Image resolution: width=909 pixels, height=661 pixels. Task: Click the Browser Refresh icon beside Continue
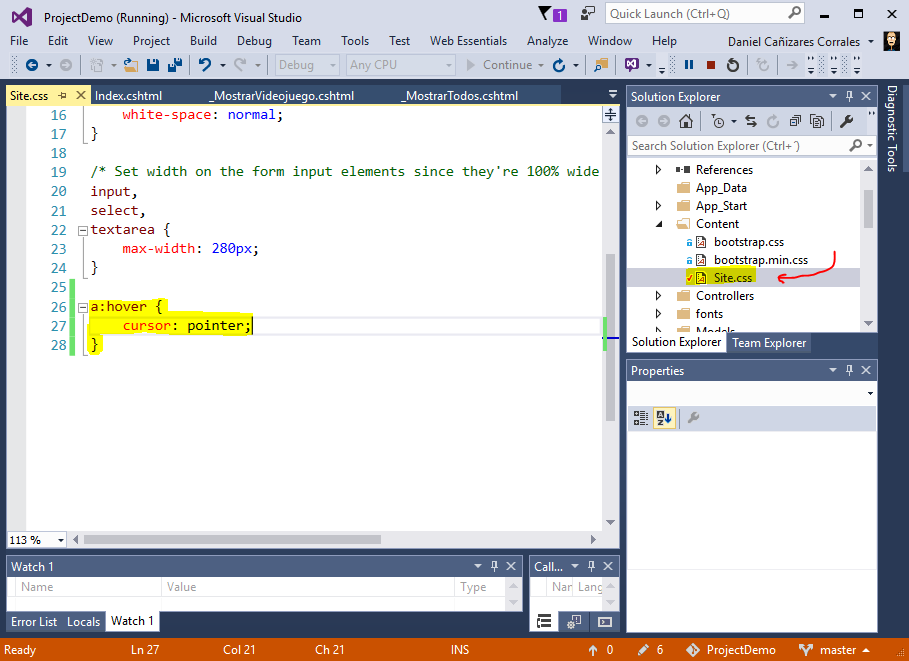pos(559,65)
